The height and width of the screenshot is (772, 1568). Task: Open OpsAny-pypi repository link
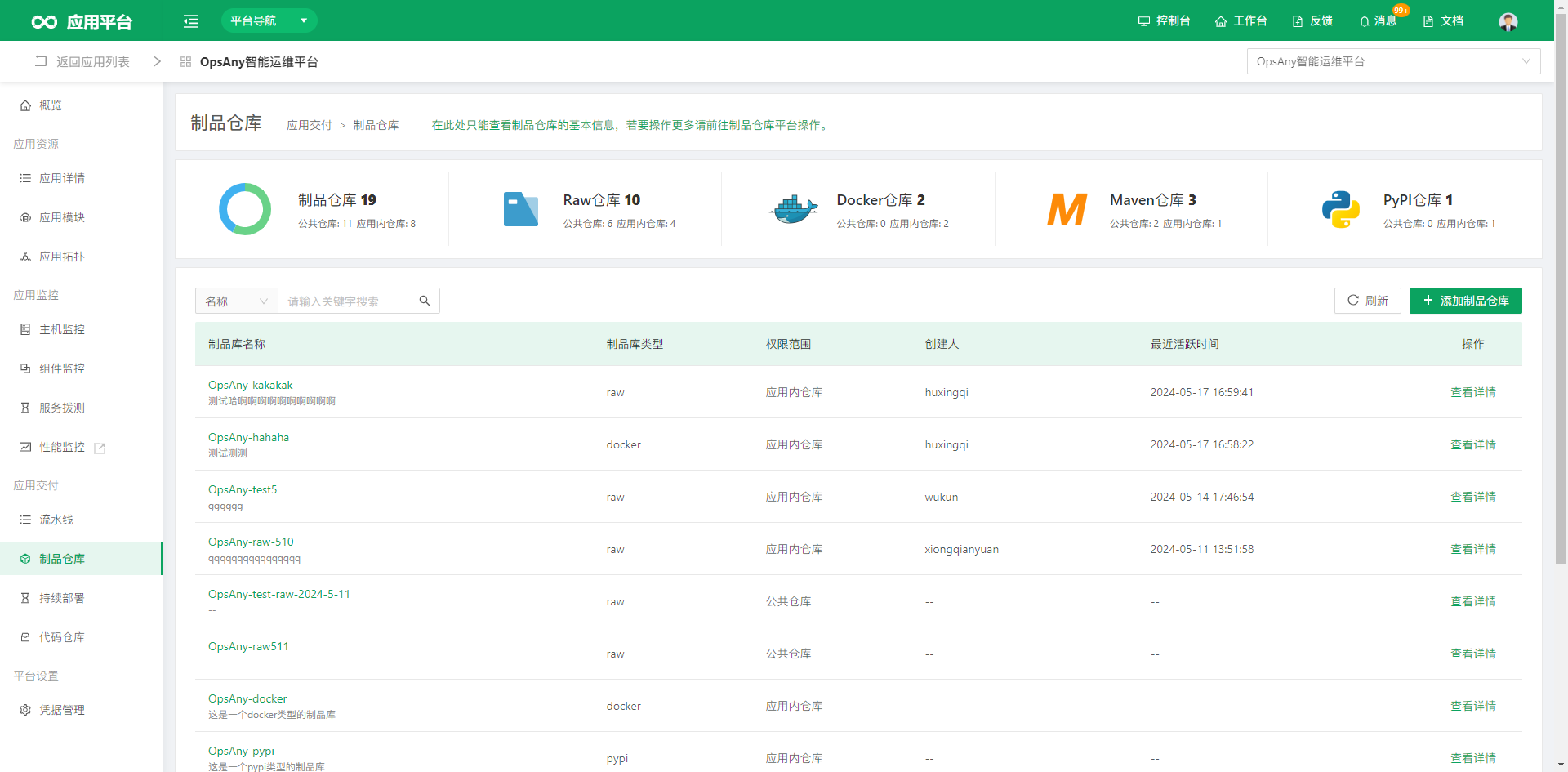coord(242,751)
